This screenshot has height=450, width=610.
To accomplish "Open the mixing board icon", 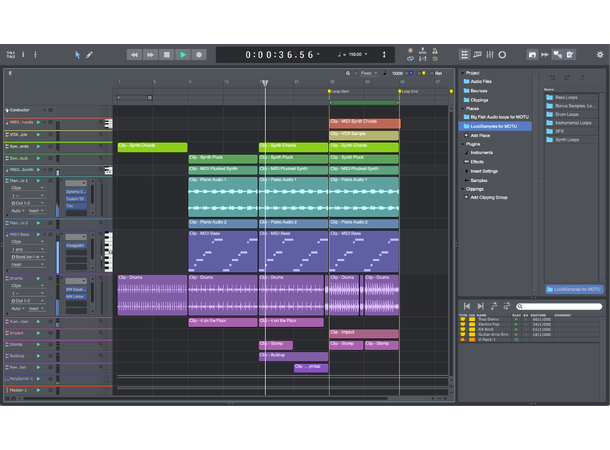I will pyautogui.click(x=490, y=55).
